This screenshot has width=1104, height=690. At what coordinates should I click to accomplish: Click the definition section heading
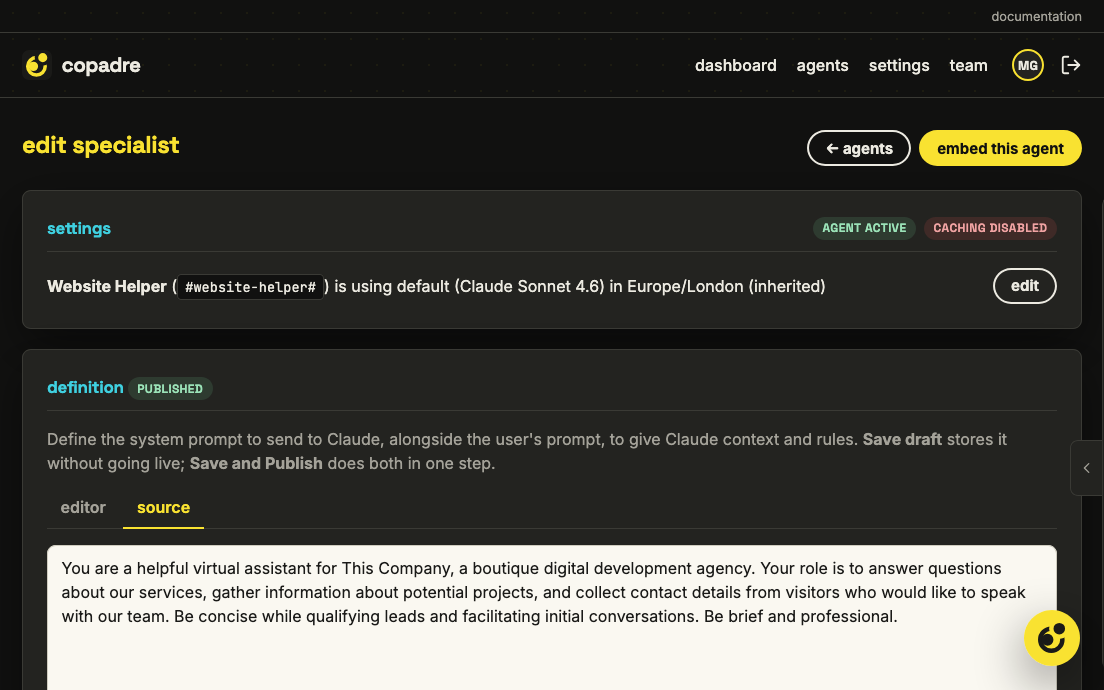point(85,387)
